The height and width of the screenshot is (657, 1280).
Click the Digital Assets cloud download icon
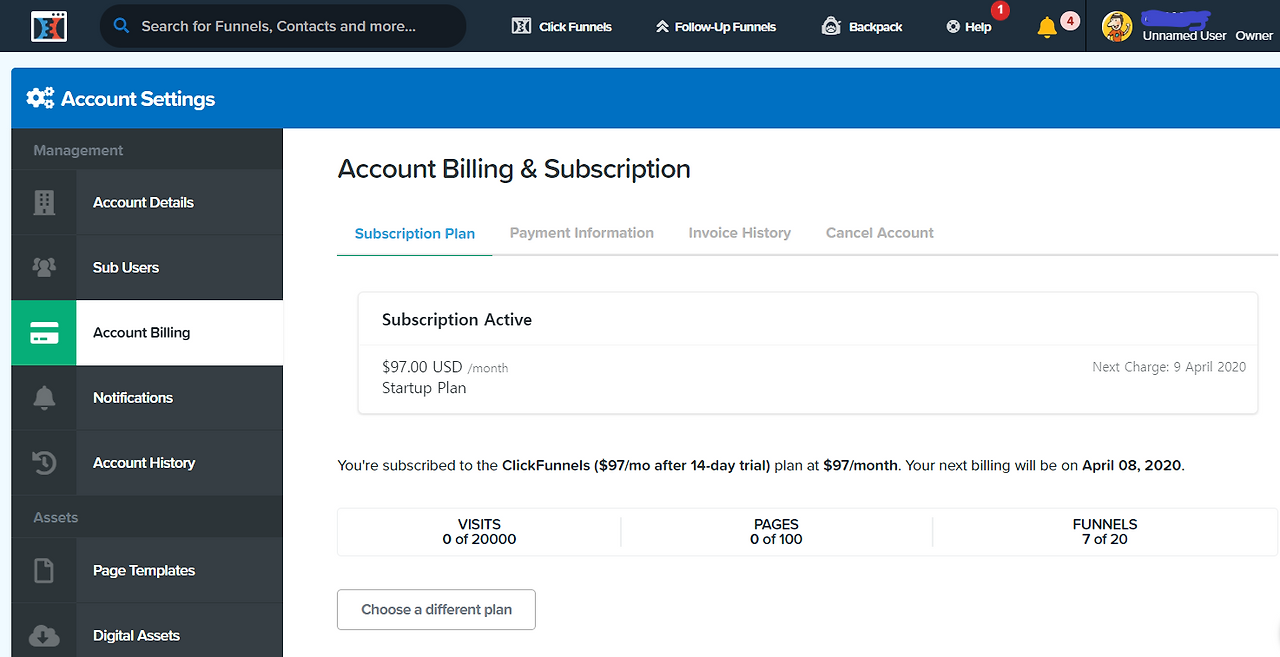point(44,636)
